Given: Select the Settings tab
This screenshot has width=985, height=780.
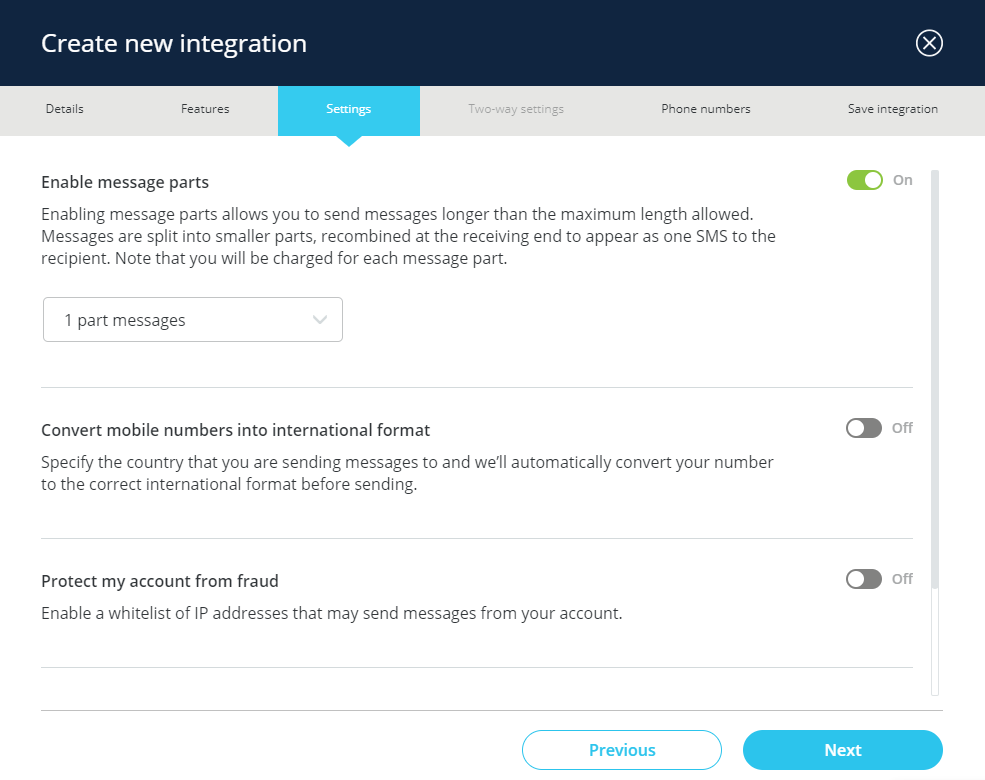Looking at the screenshot, I should [348, 109].
